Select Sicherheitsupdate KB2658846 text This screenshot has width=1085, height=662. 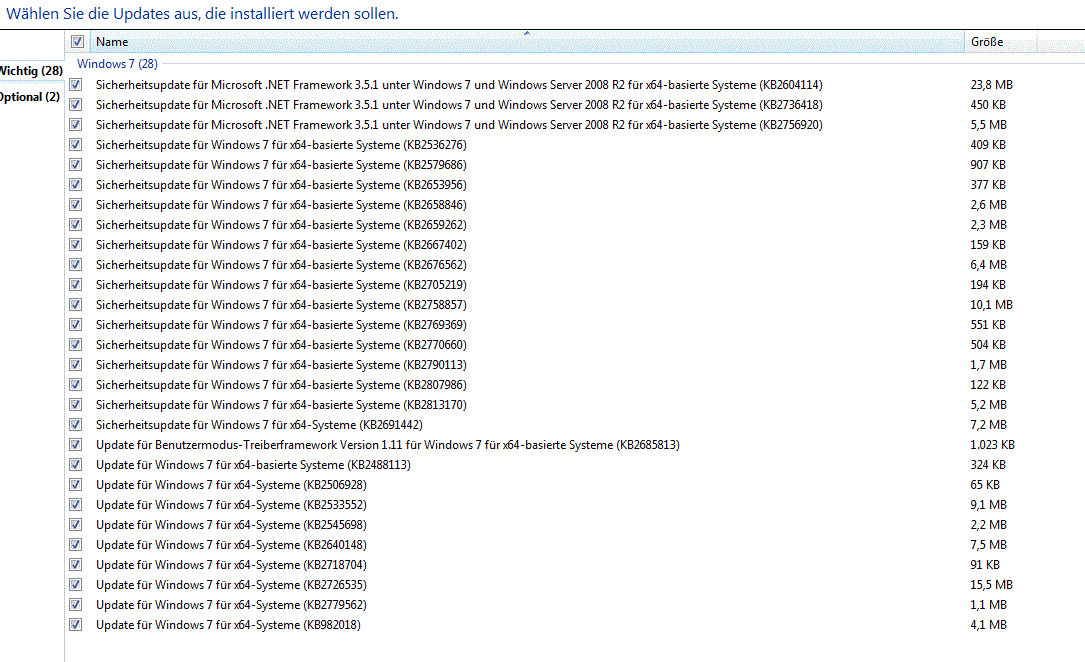click(281, 205)
